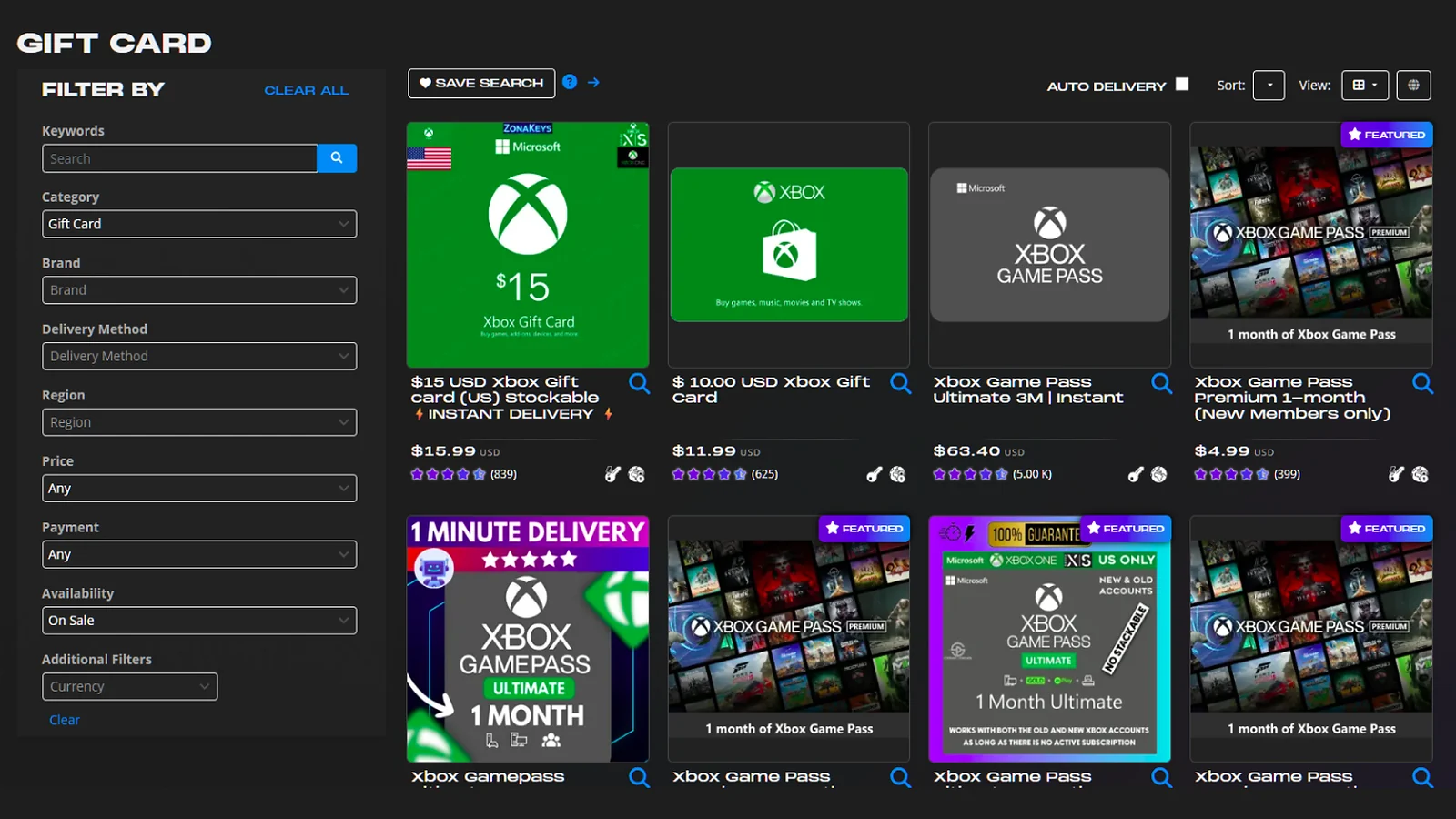
Task: Click the key icon on the $4.99 listing
Action: tap(1397, 474)
